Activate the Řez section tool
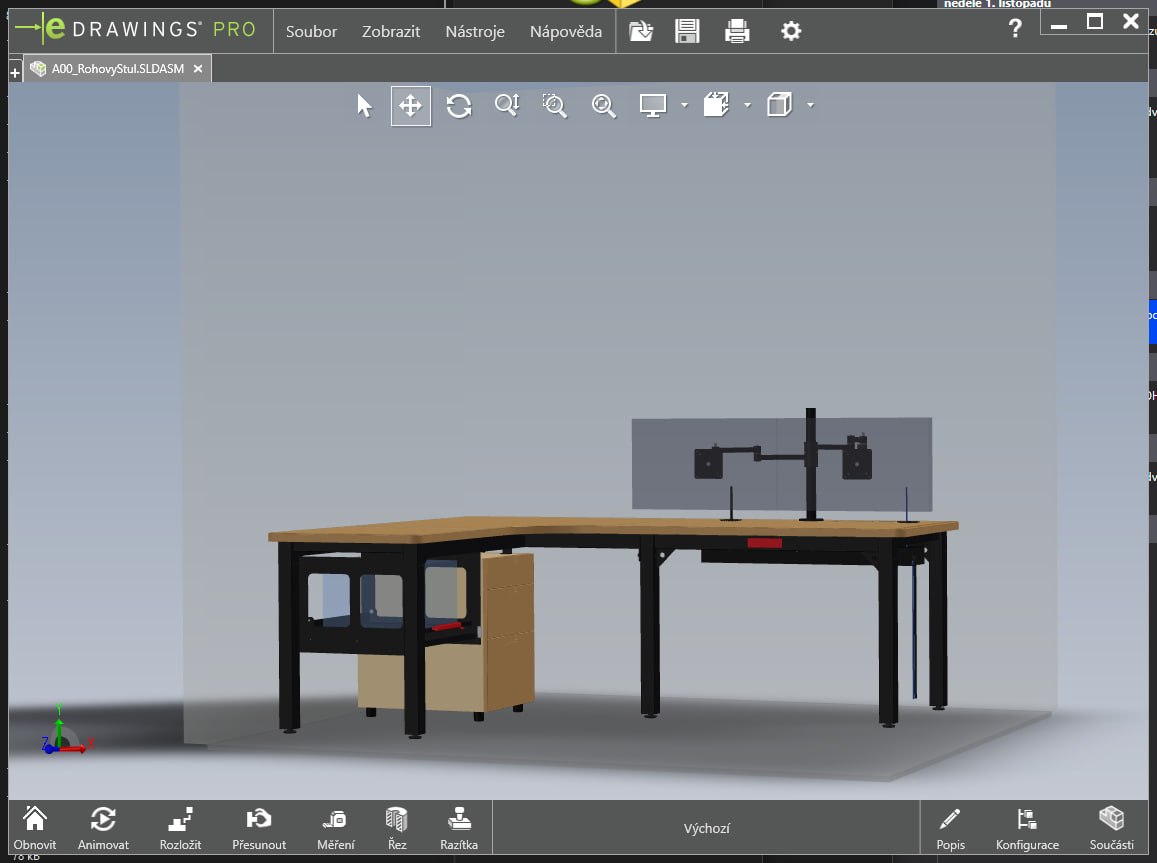Screen dimensions: 1157x863 (x=397, y=828)
